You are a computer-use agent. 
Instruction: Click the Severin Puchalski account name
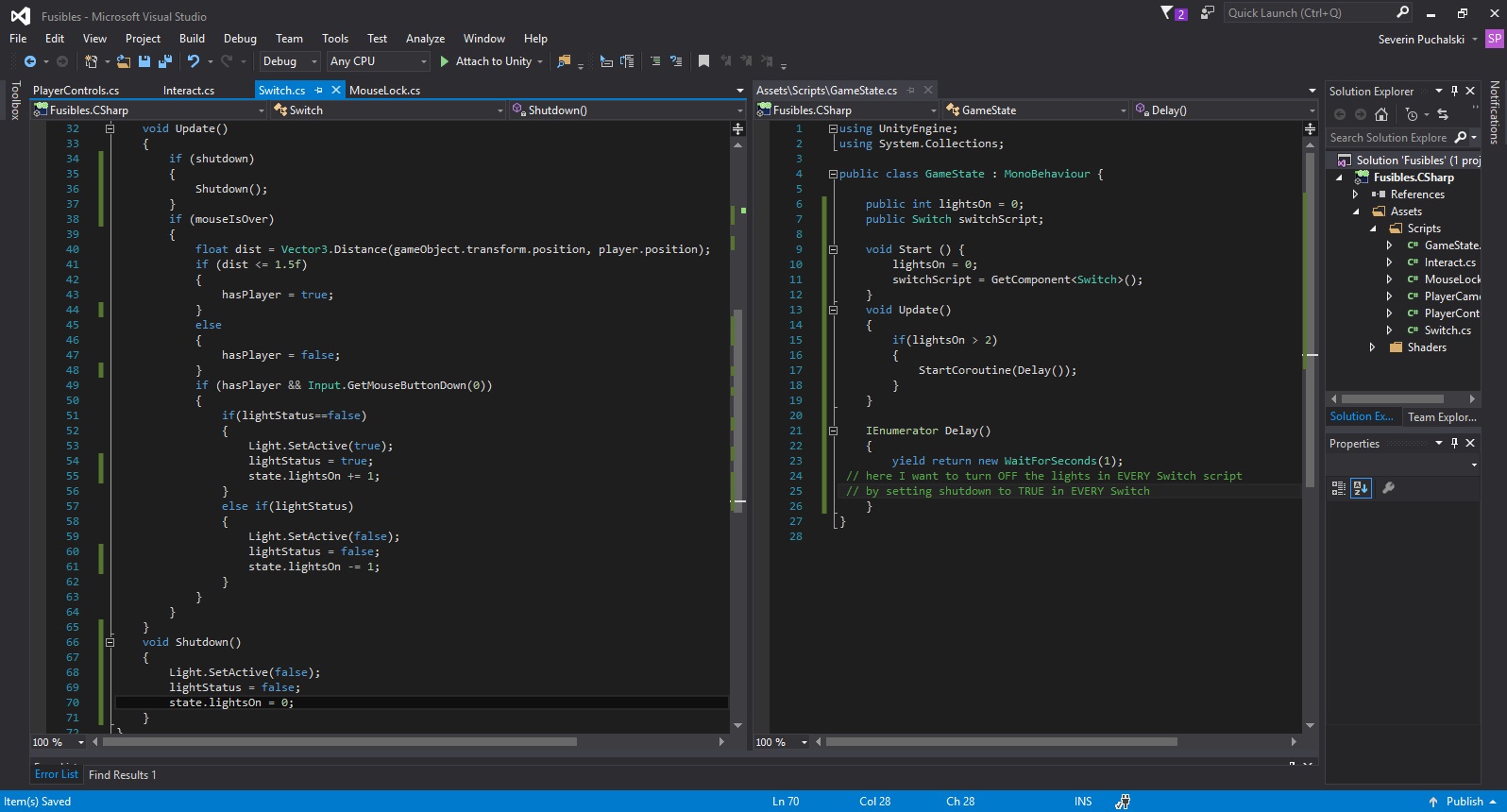coord(1421,40)
